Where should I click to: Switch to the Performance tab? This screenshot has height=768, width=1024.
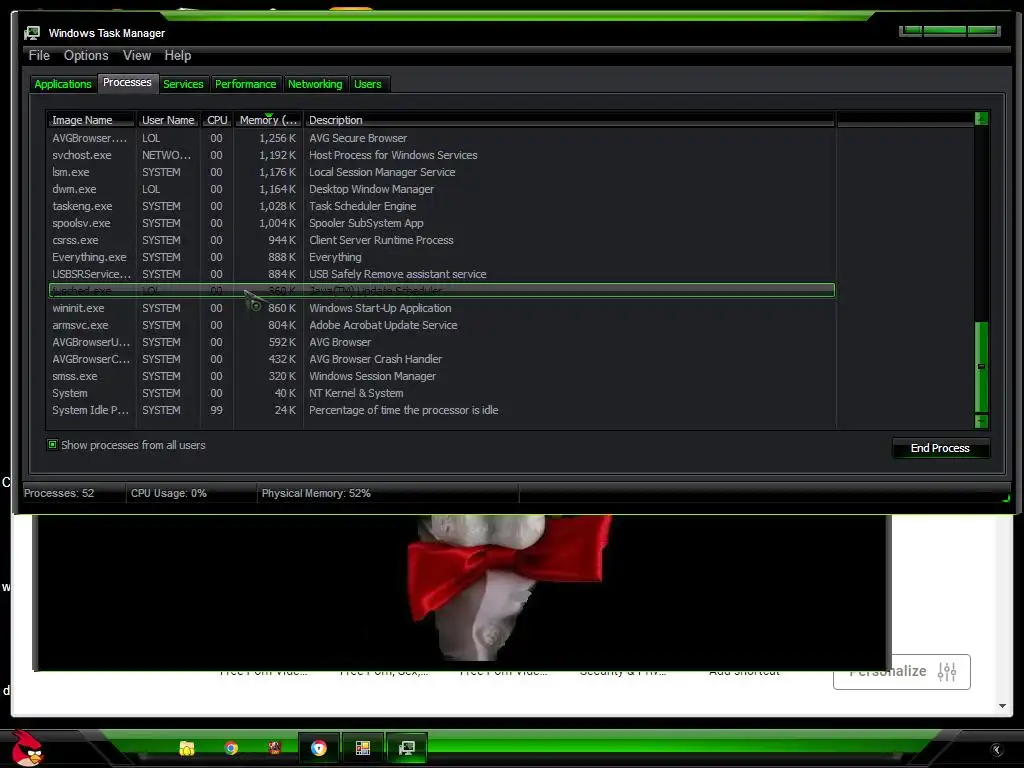[246, 84]
